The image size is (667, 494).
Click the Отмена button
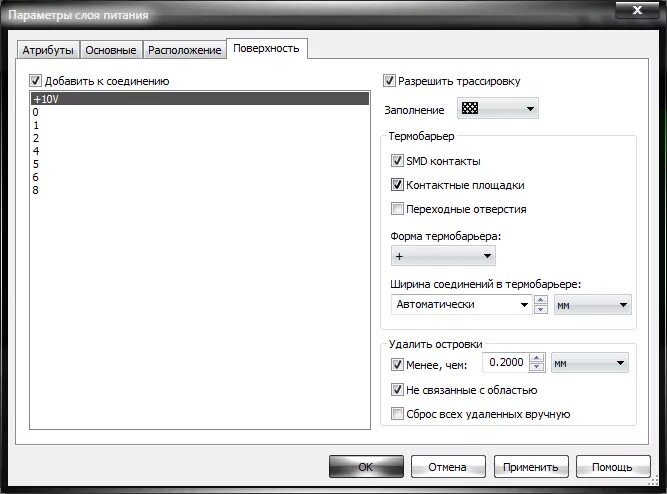(448, 467)
